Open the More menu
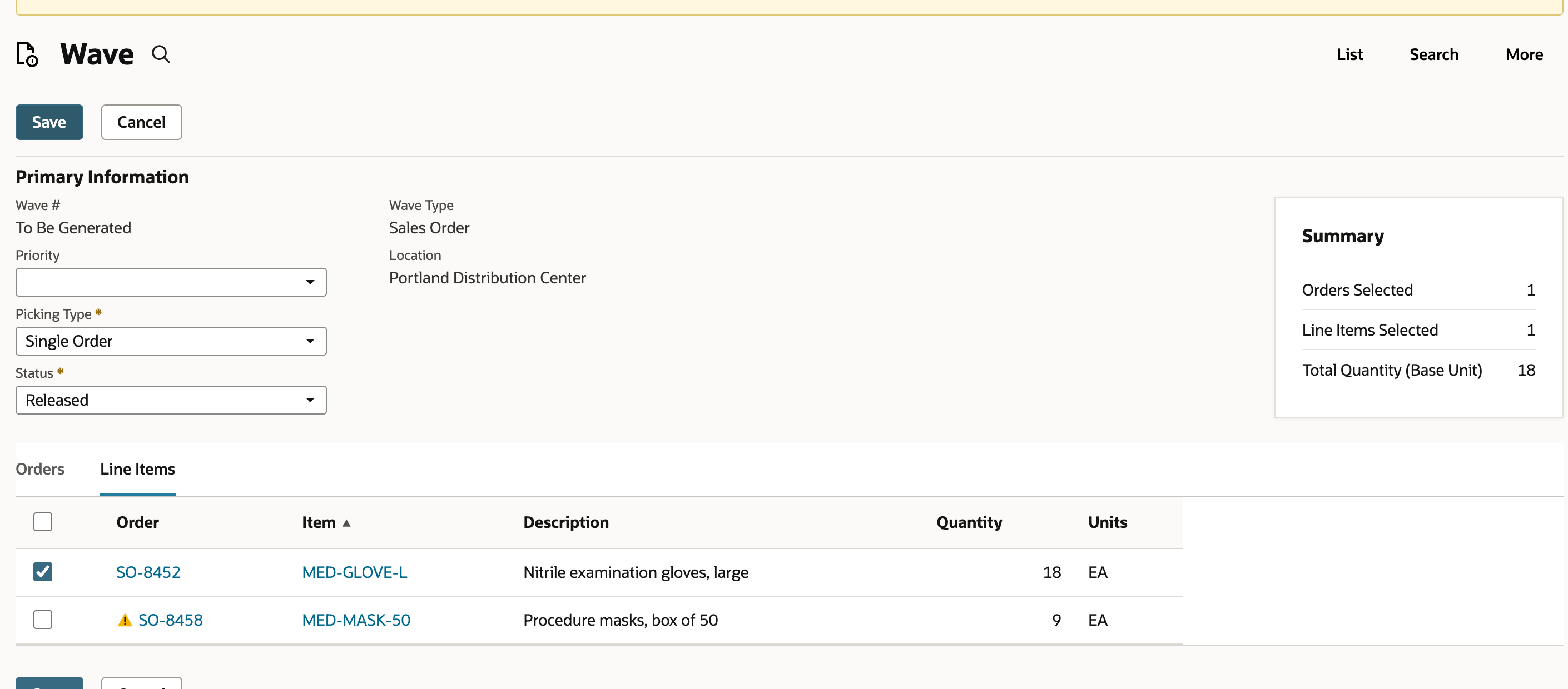 pos(1524,54)
